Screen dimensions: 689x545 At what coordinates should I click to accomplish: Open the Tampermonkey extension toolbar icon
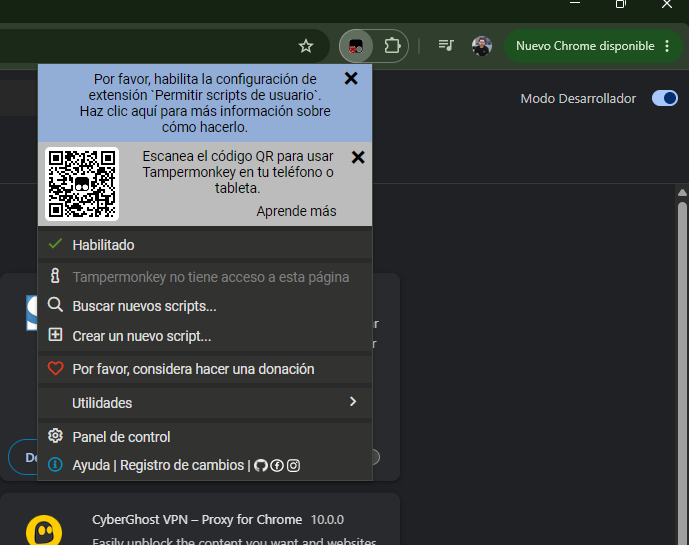(x=356, y=46)
